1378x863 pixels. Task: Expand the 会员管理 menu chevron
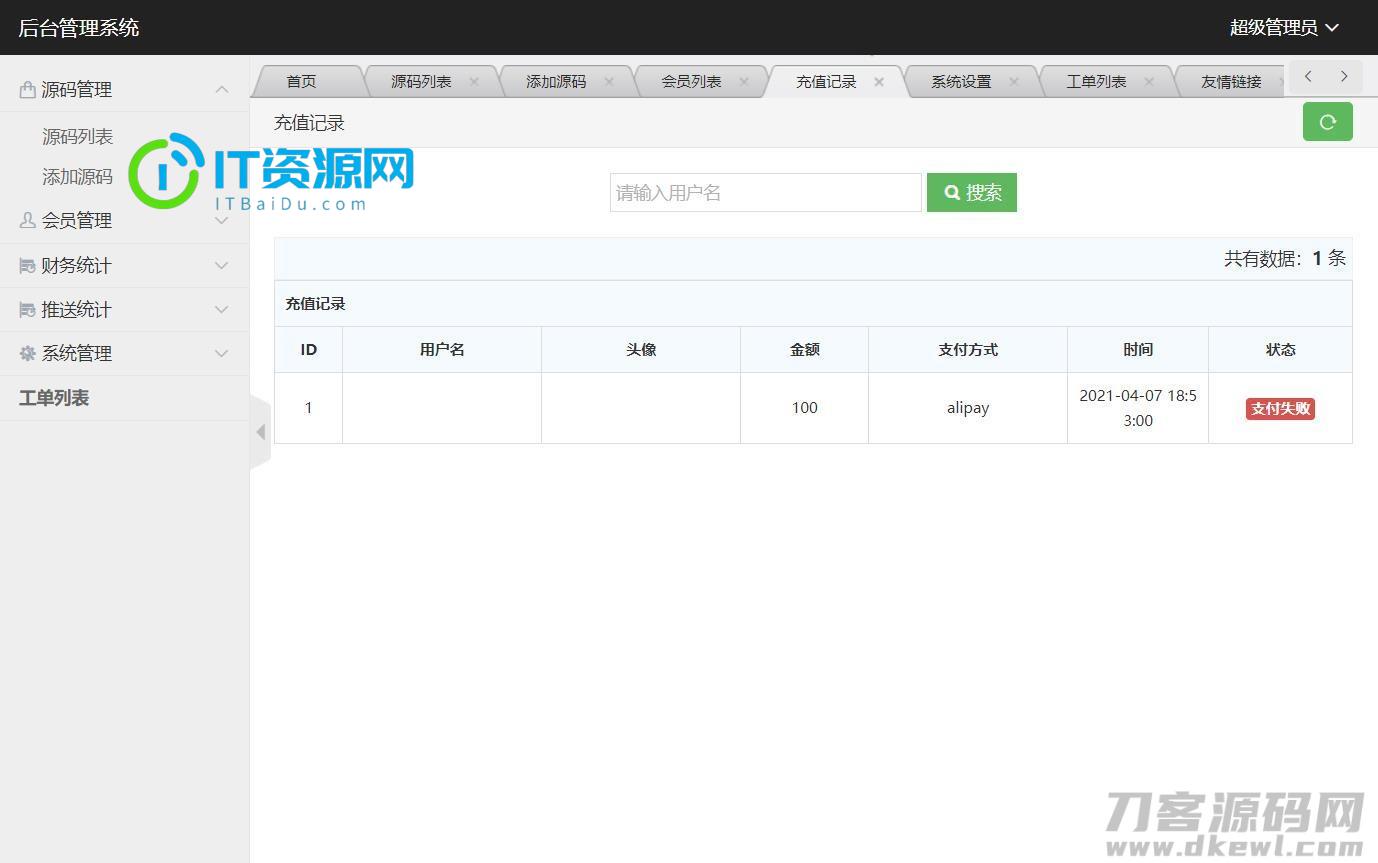(x=222, y=221)
